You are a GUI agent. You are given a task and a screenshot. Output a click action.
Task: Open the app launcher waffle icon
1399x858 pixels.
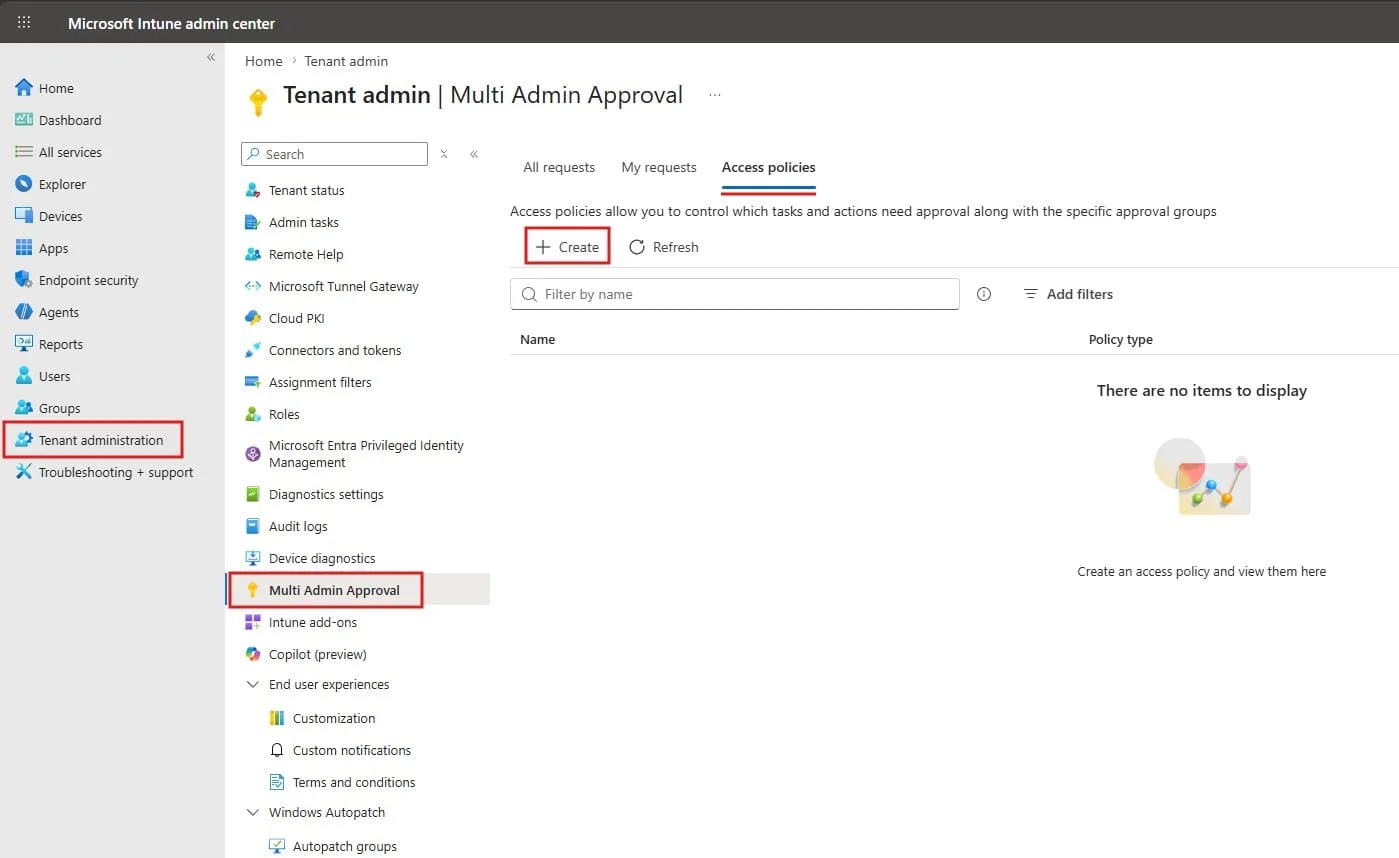pos(24,22)
